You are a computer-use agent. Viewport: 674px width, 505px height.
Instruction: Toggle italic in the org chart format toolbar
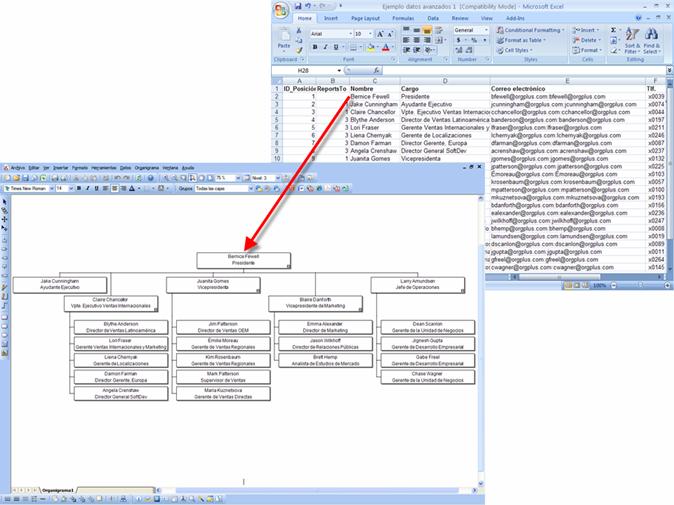[x=87, y=189]
